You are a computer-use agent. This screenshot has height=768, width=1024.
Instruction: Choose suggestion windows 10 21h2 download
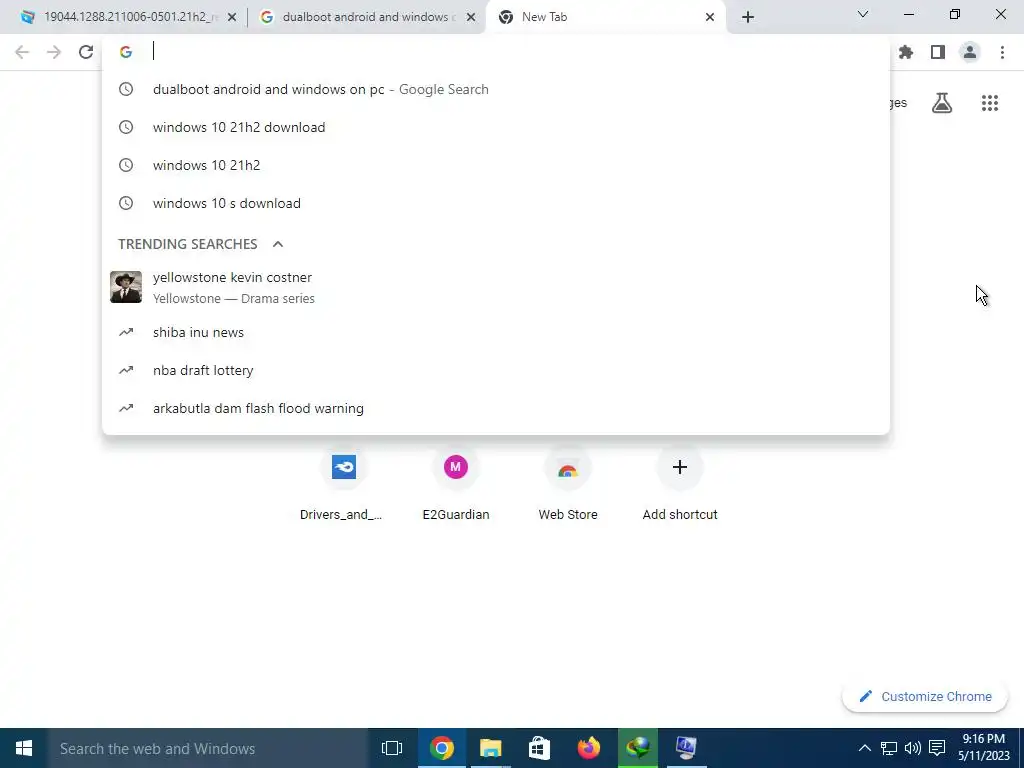tap(496, 127)
